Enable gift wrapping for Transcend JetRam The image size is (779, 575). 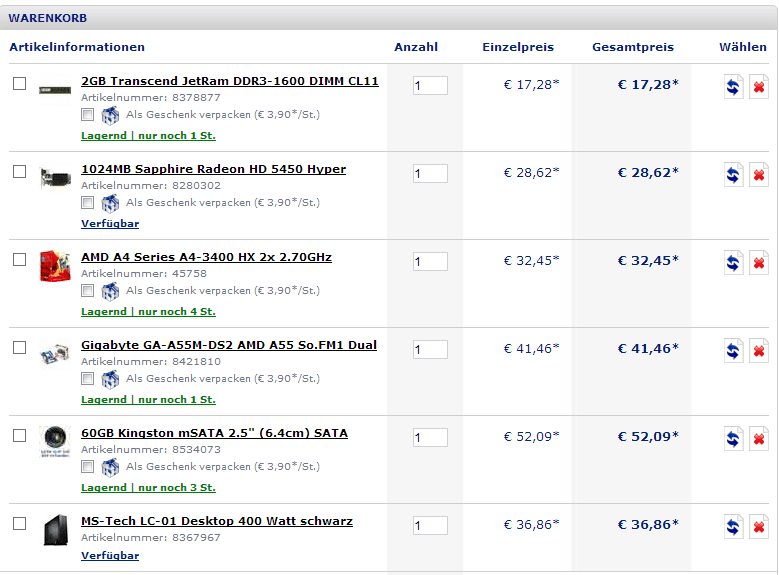click(x=87, y=115)
